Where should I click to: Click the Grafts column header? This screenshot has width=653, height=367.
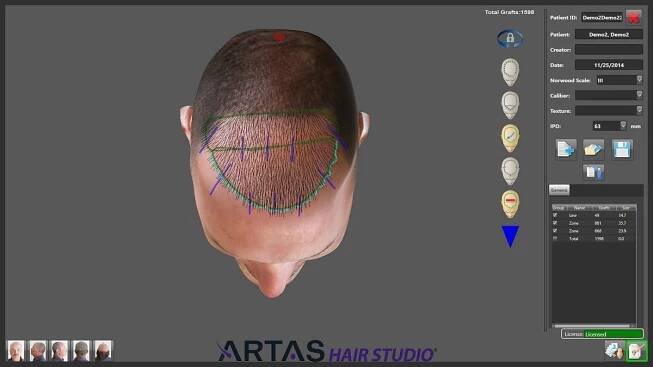pyautogui.click(x=603, y=207)
